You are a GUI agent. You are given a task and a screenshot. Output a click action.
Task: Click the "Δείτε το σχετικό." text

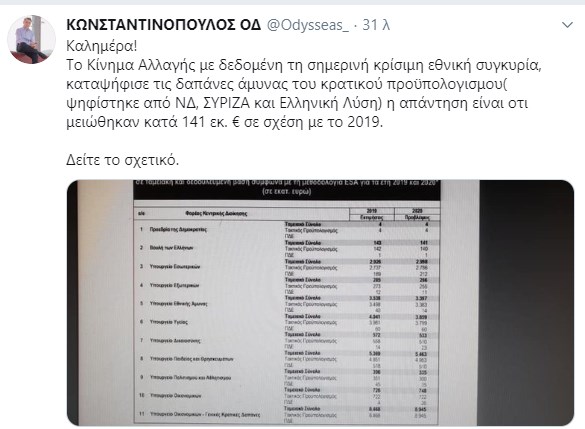click(123, 160)
